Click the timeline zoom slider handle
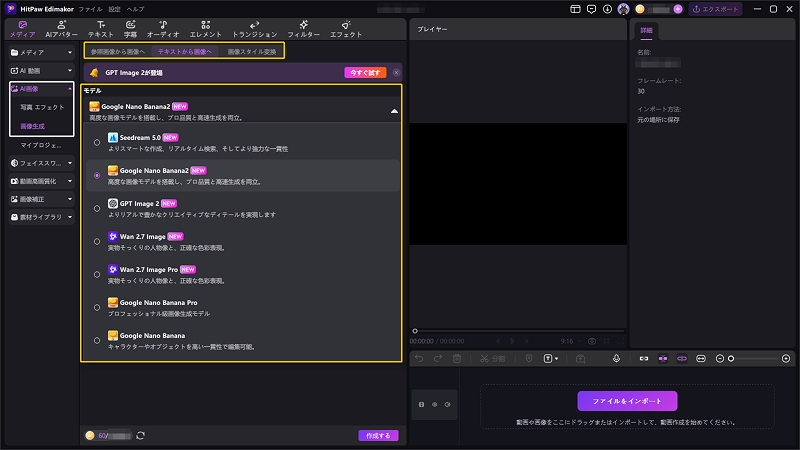The image size is (800, 450). point(731,359)
